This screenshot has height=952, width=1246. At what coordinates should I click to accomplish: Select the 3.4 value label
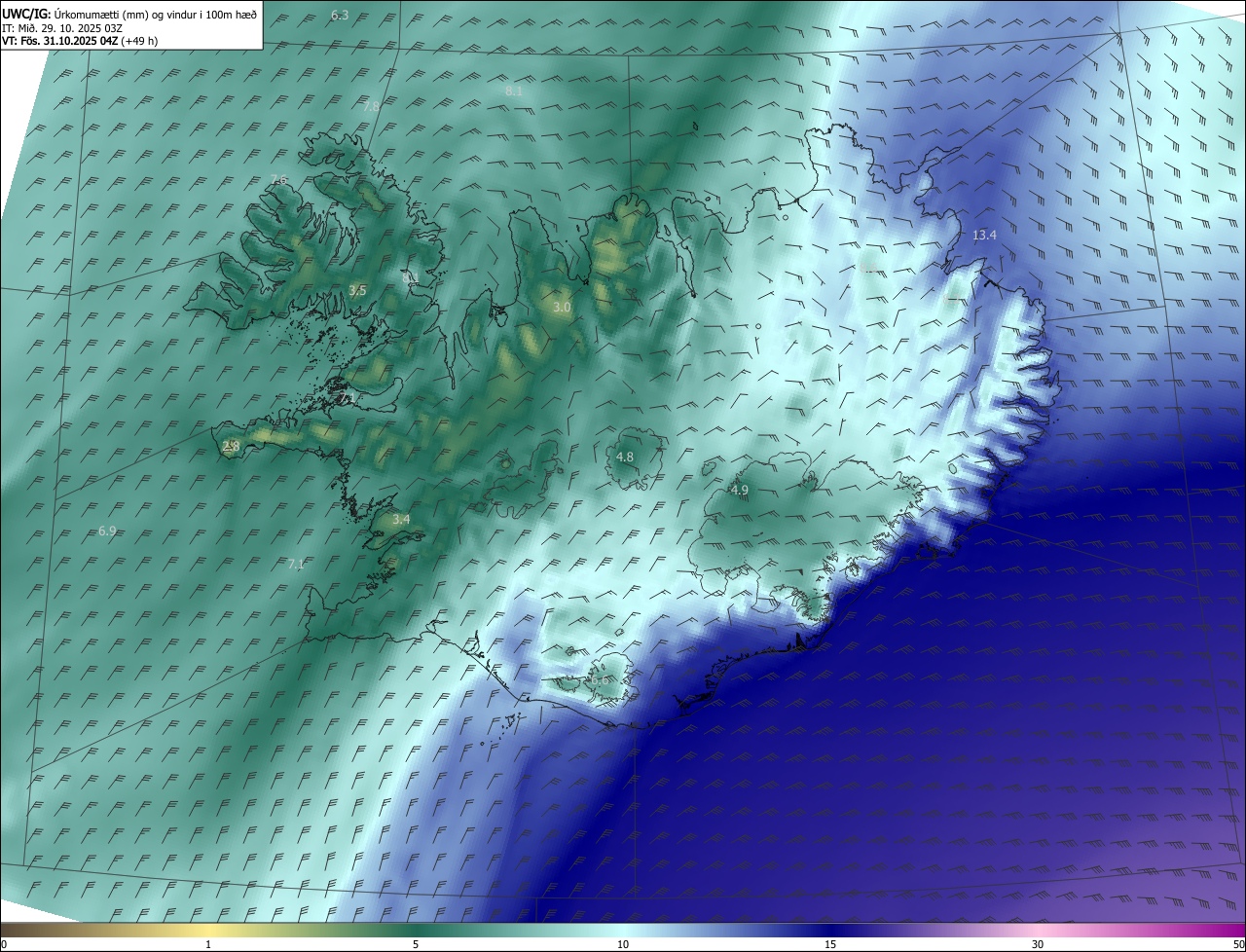click(x=400, y=520)
